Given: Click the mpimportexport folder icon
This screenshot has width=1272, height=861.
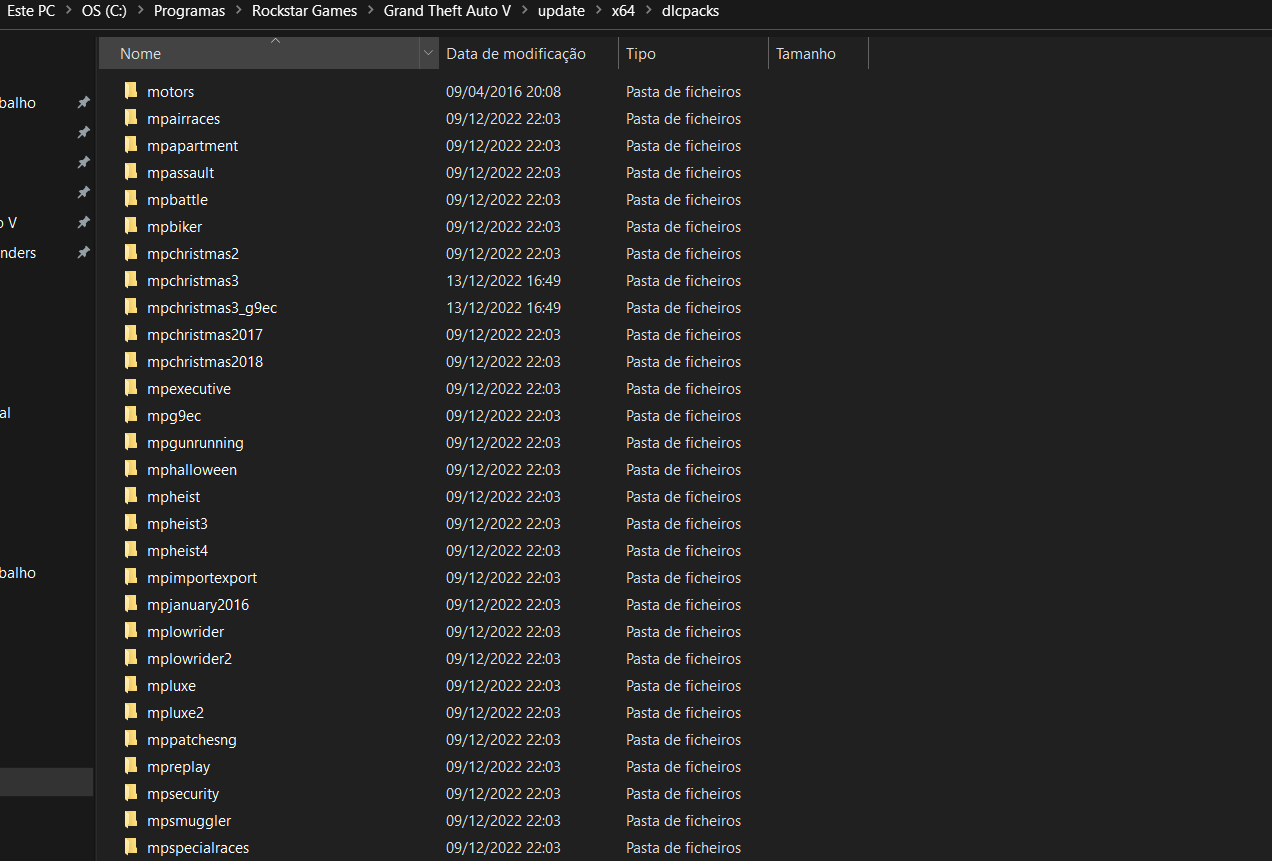Looking at the screenshot, I should (x=130, y=577).
